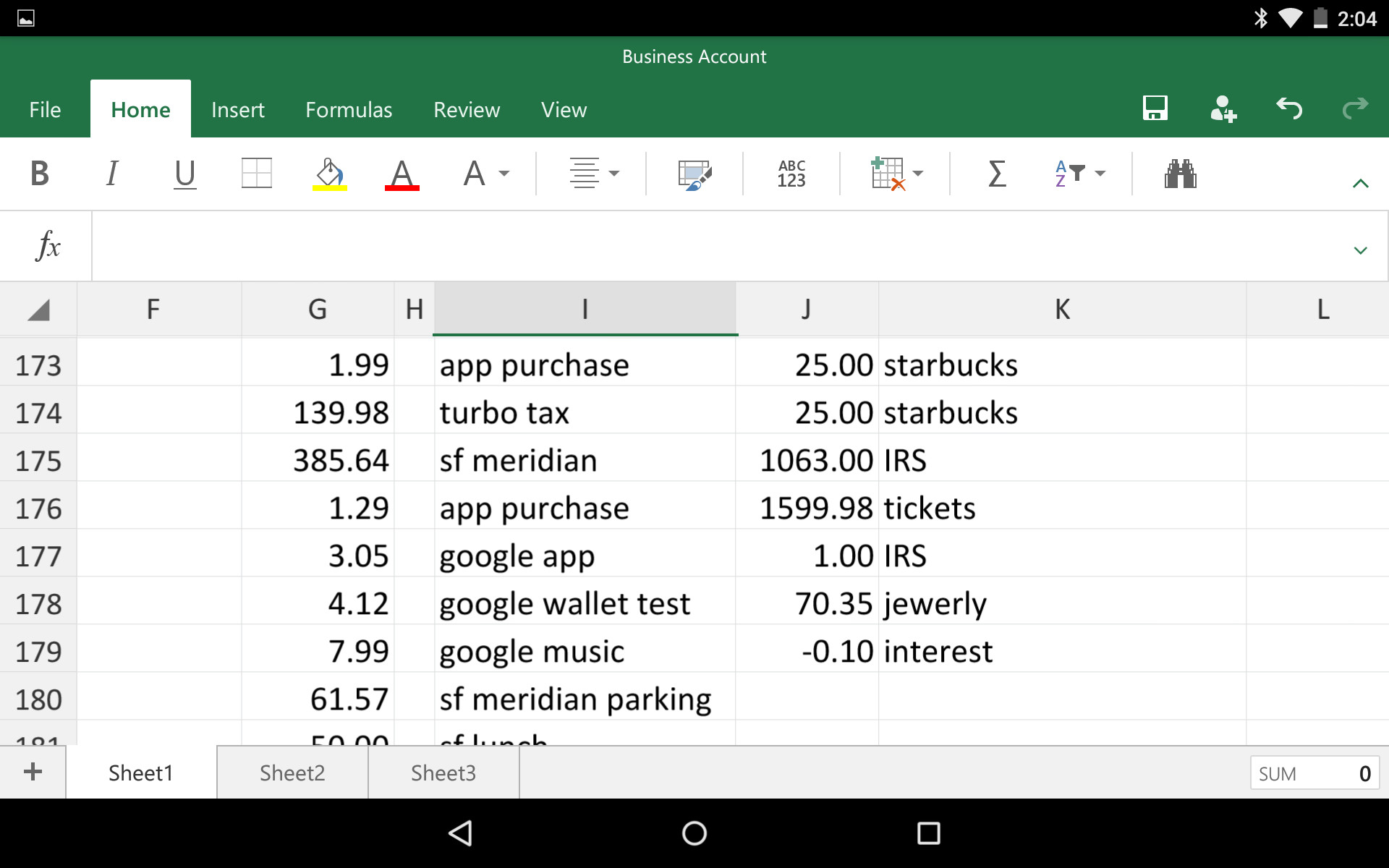This screenshot has height=868, width=1389.
Task: Click the Save icon in header
Action: click(x=1155, y=109)
